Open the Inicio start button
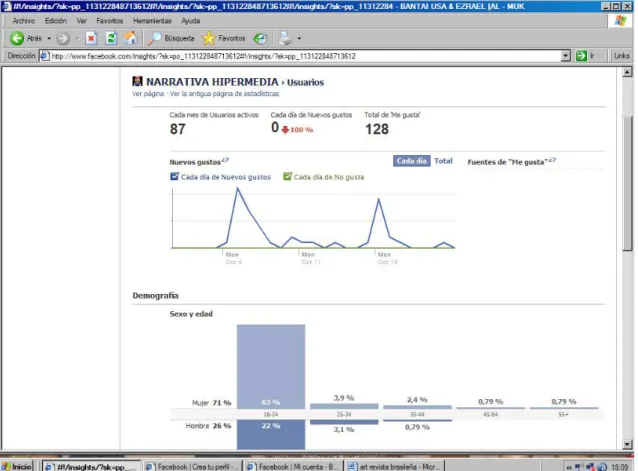Viewport: 638px width, 471px height. click(16, 466)
